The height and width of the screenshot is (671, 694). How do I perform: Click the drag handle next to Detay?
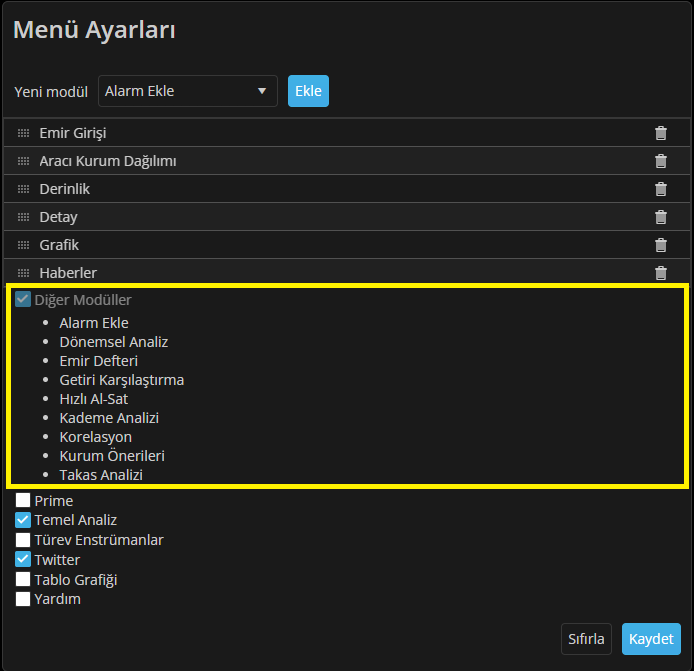click(23, 217)
